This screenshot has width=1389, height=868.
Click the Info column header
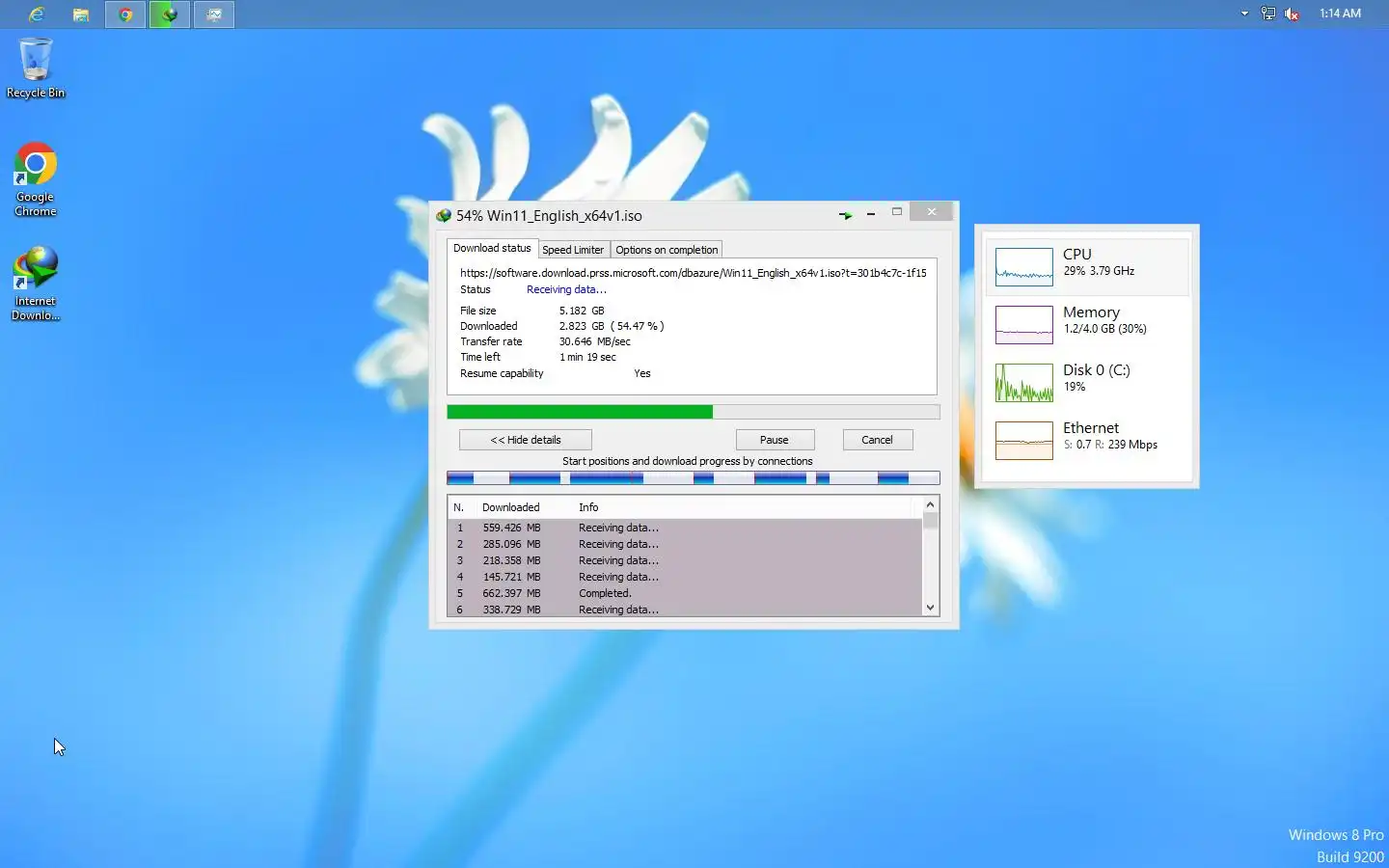point(588,507)
